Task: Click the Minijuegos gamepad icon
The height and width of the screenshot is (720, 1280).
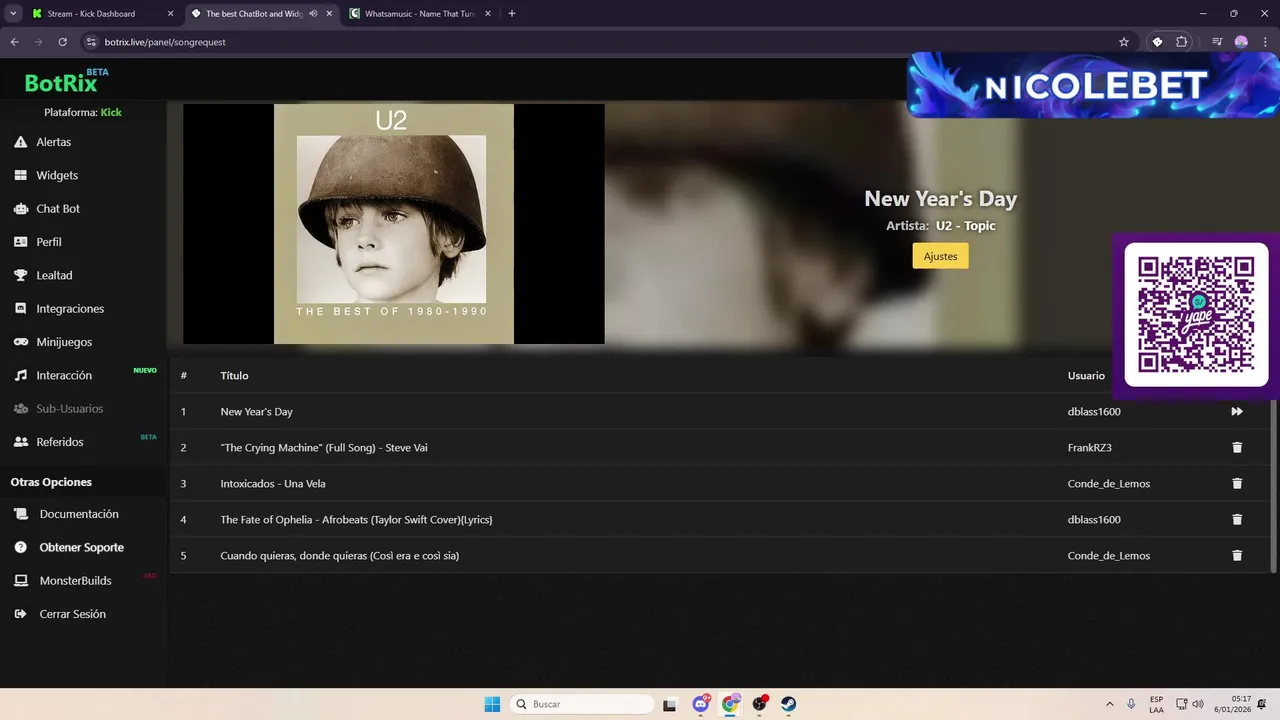Action: pyautogui.click(x=20, y=342)
